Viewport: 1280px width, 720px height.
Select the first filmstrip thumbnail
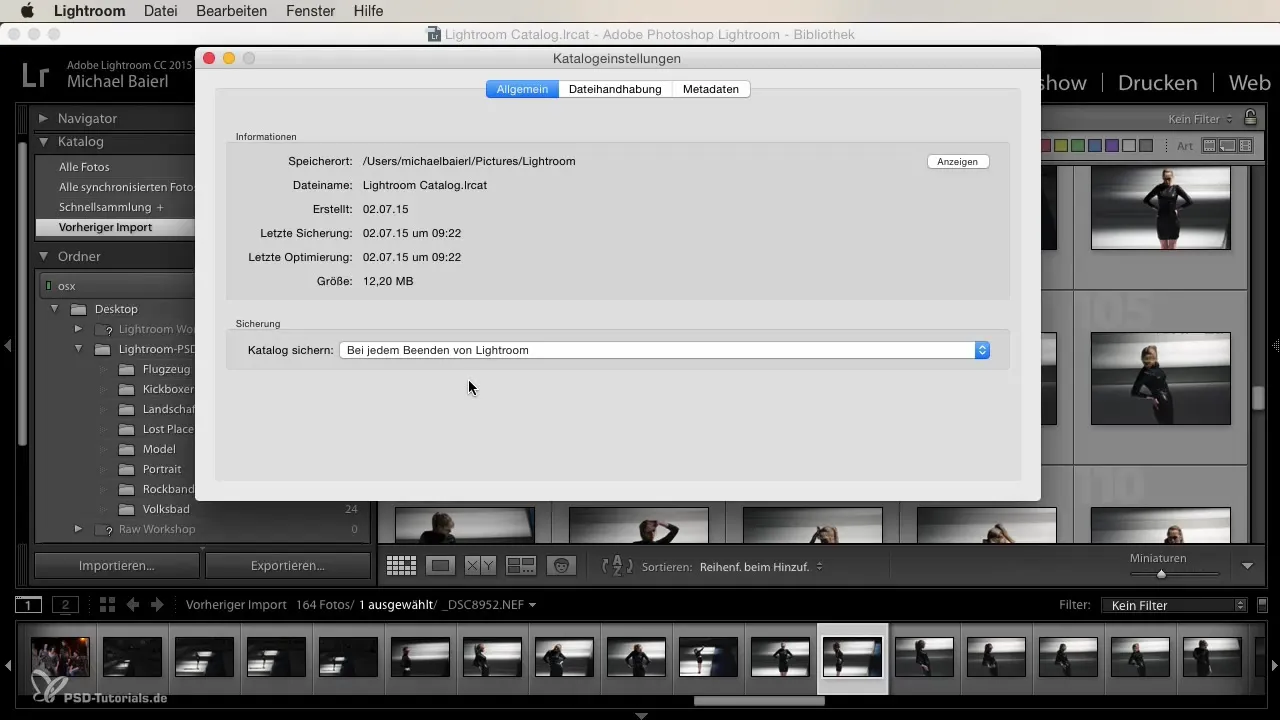(60, 657)
